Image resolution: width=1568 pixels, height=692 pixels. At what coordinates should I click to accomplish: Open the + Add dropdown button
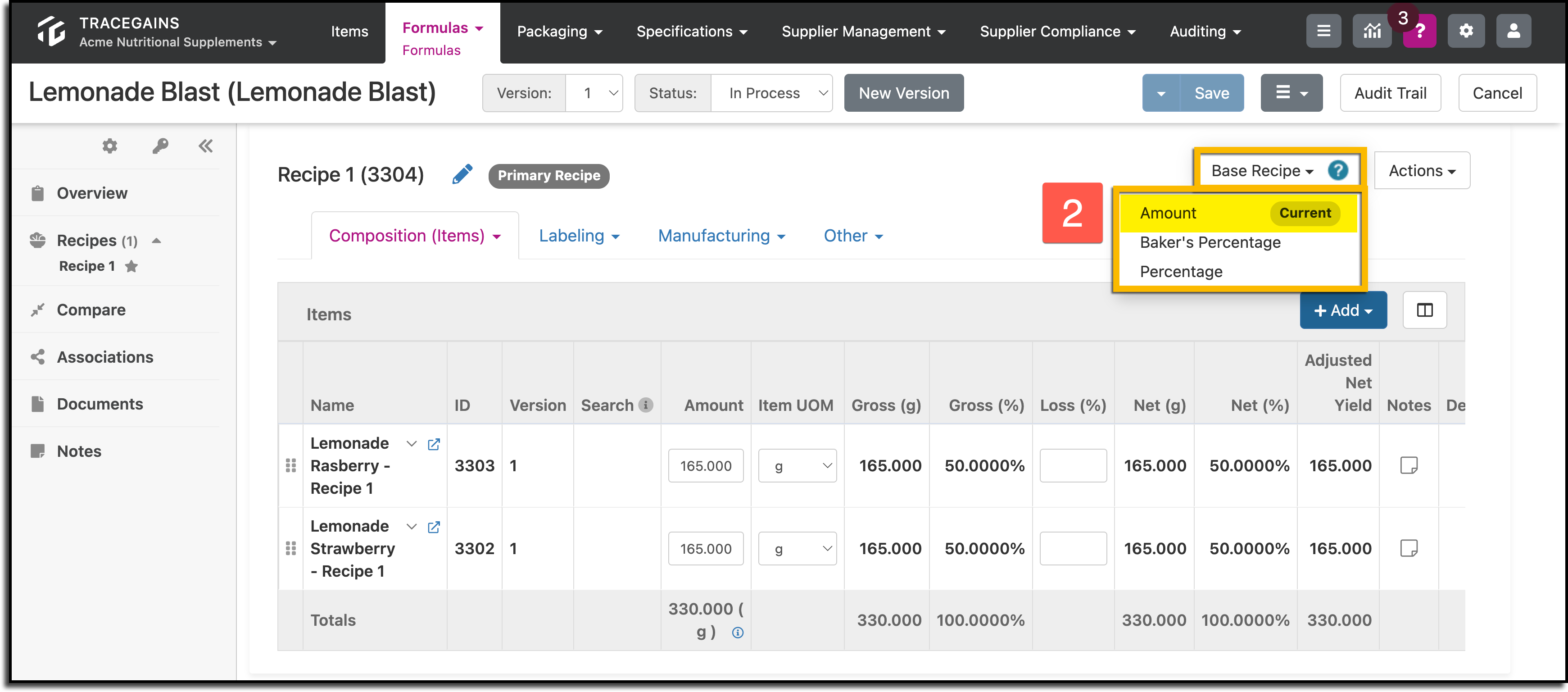coord(1343,310)
